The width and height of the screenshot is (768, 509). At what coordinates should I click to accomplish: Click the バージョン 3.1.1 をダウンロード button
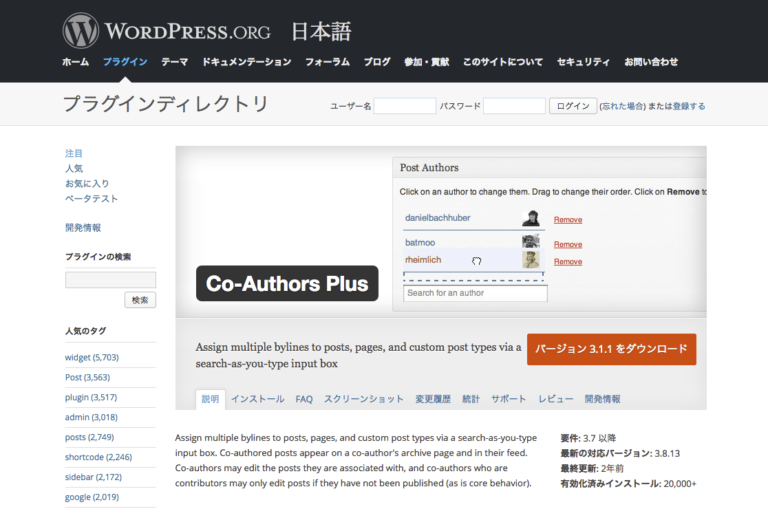tap(611, 349)
